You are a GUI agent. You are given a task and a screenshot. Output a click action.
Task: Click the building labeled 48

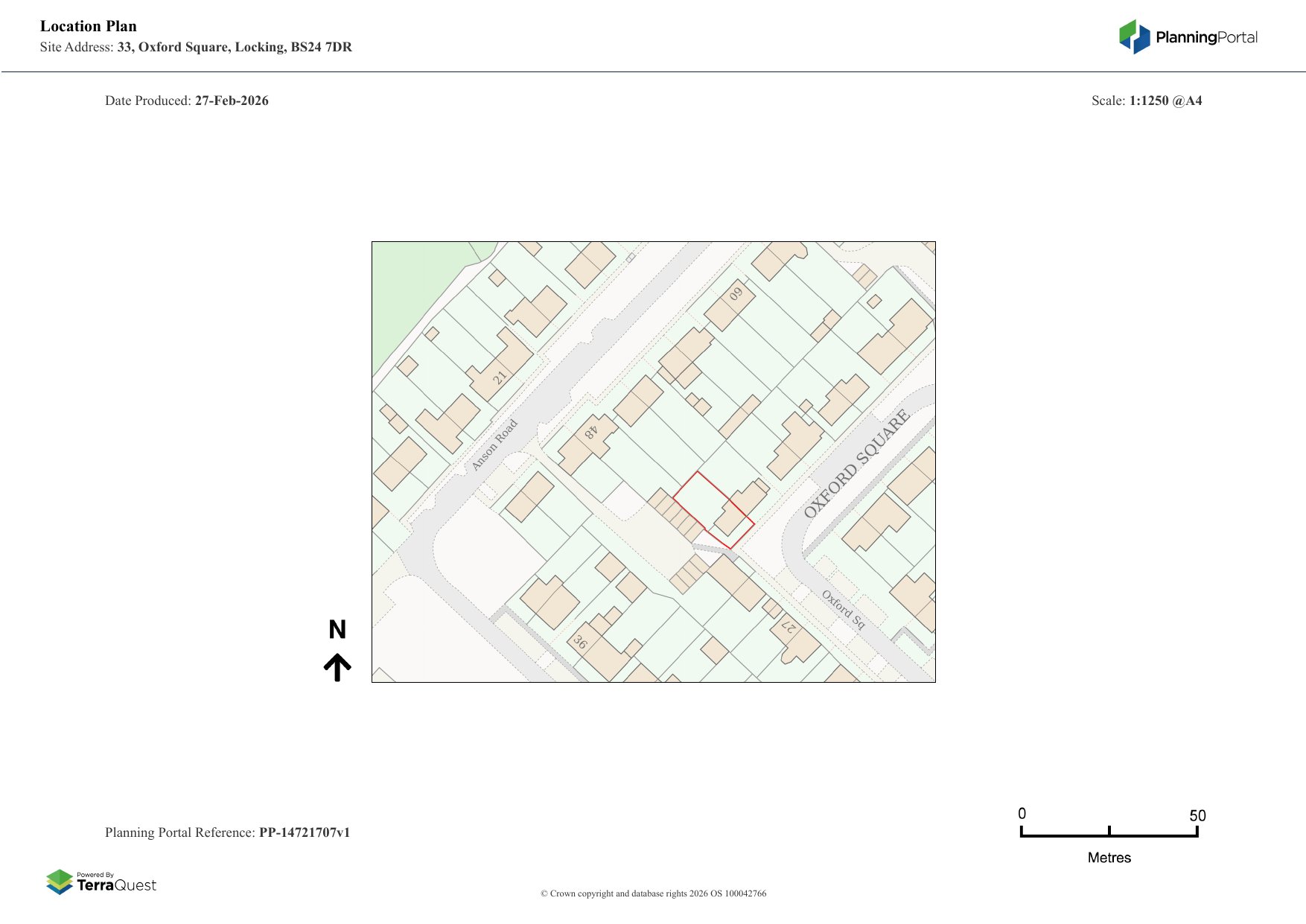click(590, 433)
